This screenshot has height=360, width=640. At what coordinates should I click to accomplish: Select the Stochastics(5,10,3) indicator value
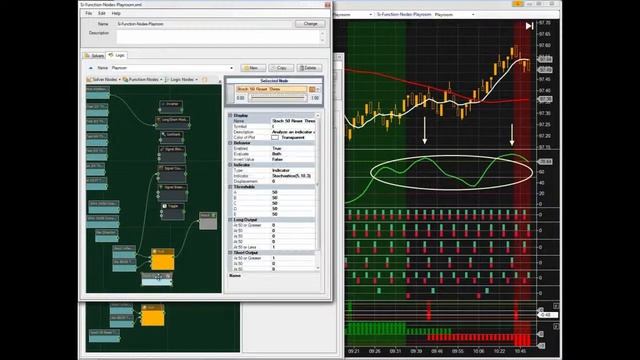pos(293,176)
